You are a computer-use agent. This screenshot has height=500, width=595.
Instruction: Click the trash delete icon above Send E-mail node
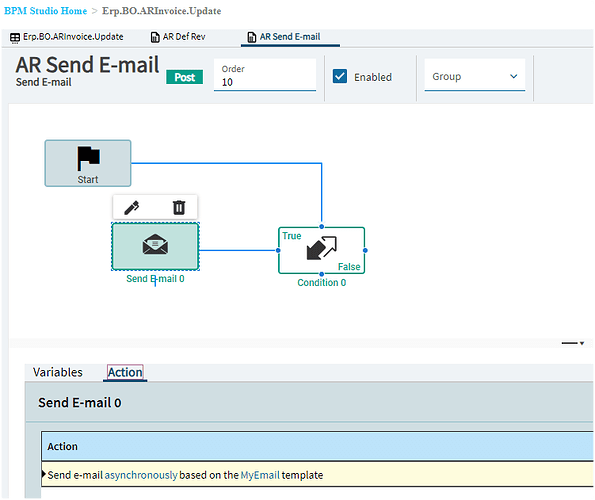(x=179, y=208)
